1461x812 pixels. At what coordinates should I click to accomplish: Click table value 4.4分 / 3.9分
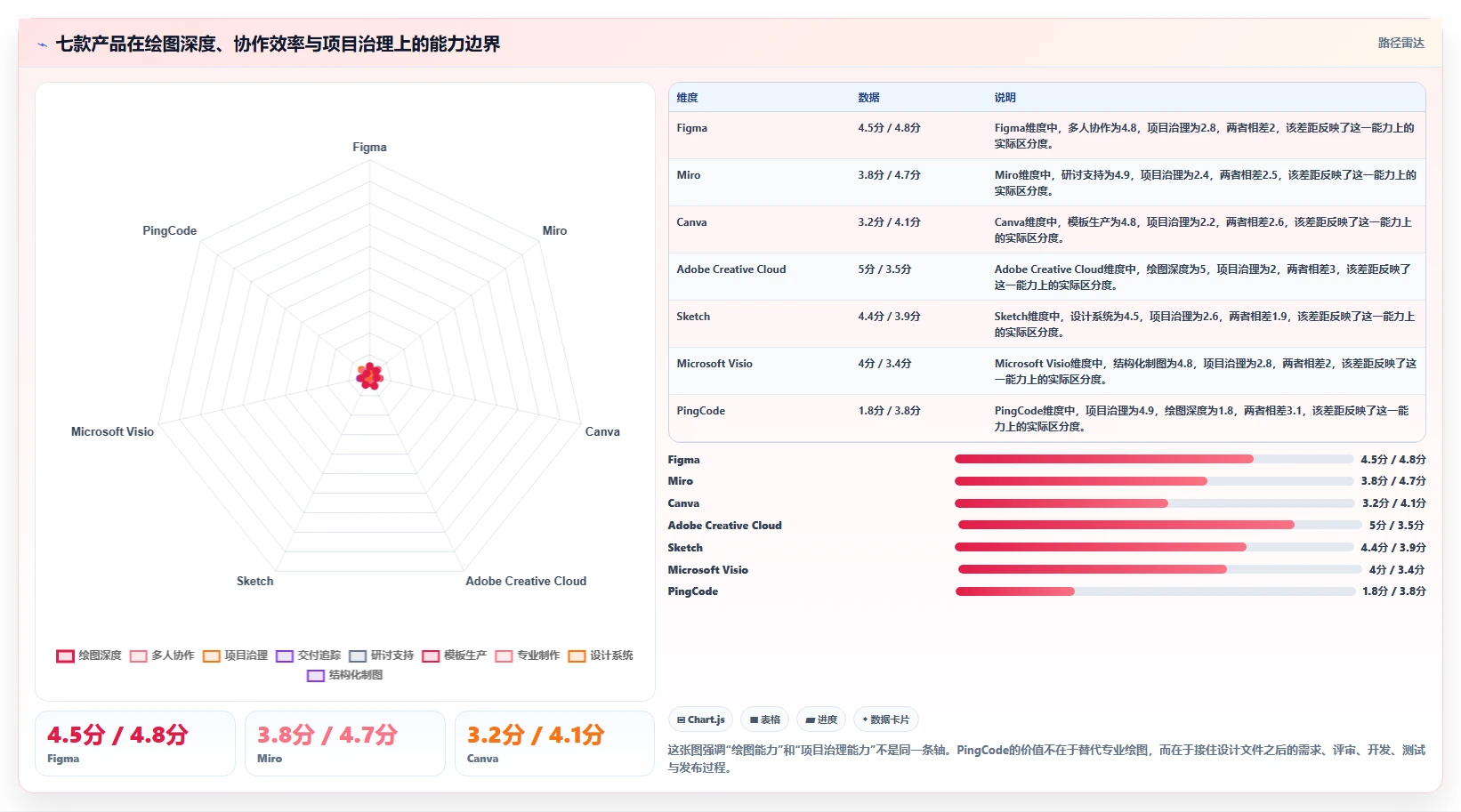889,317
